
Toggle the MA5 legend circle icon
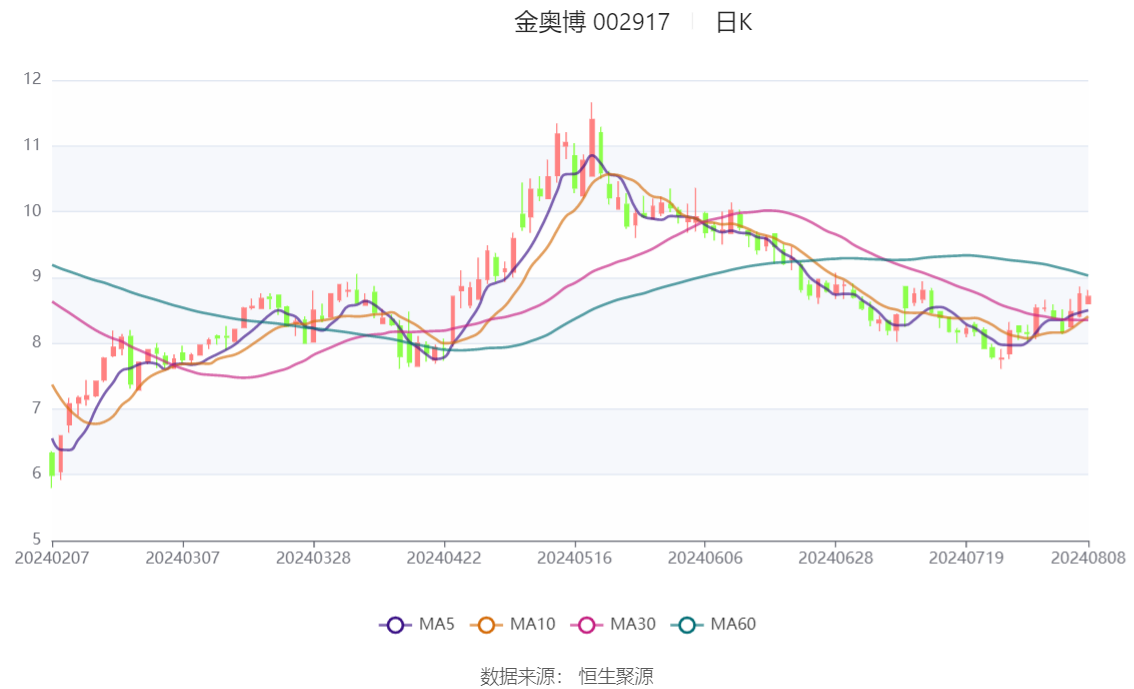(x=395, y=625)
